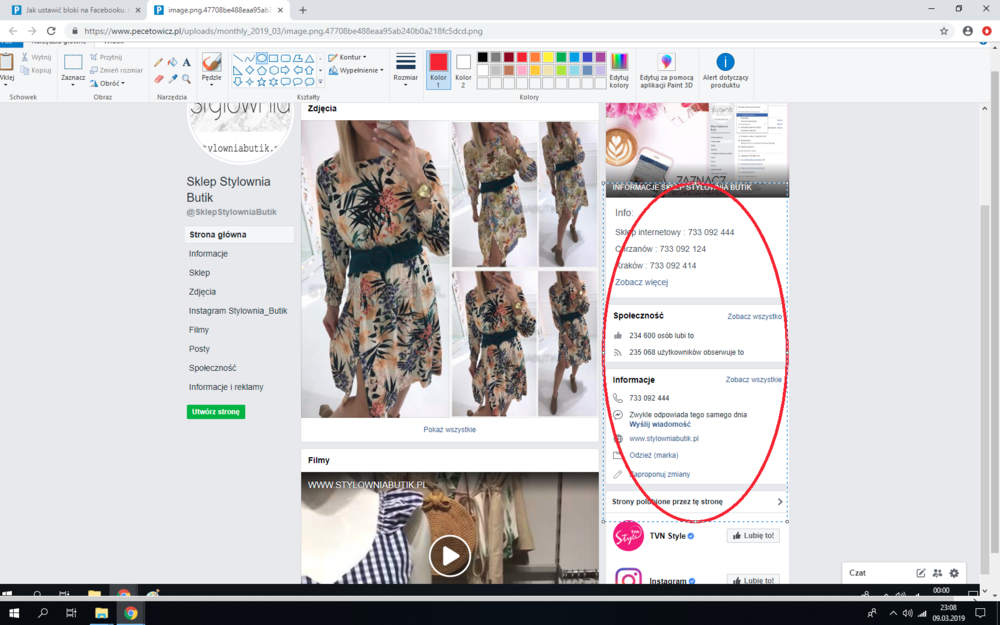1000x625 pixels.
Task: Click Lubię to! next to TVN Style
Action: pyautogui.click(x=752, y=536)
